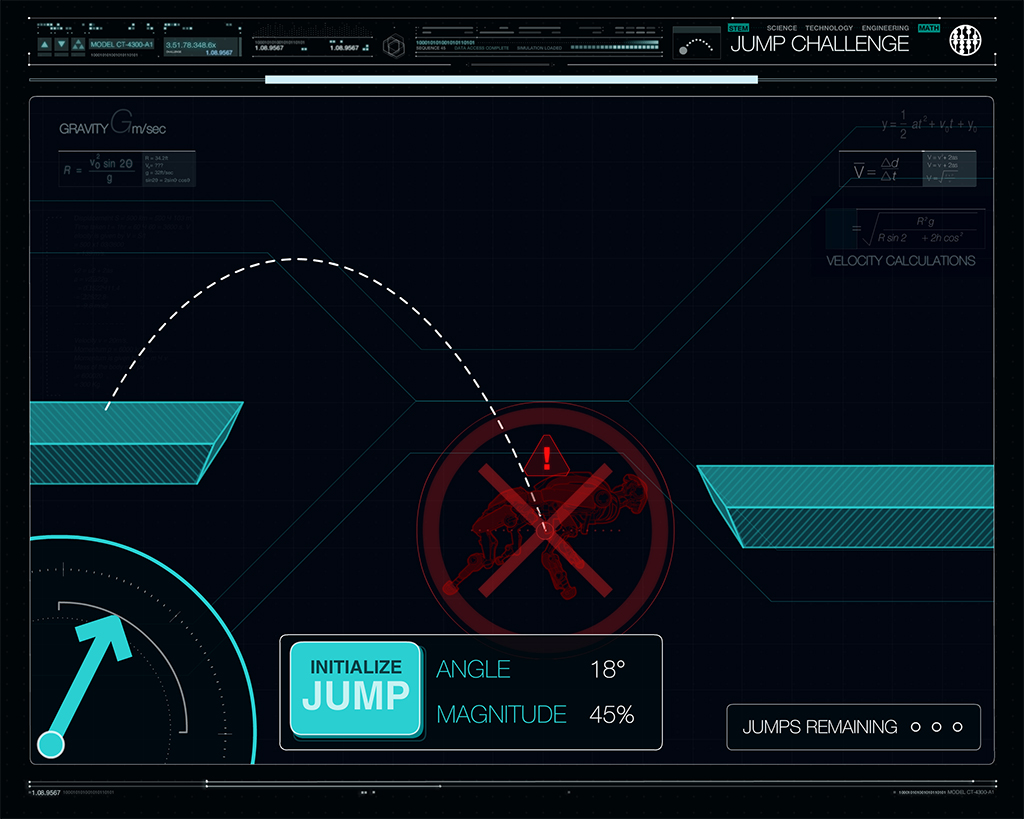This screenshot has height=819, width=1024.
Task: Click the average velocity formula box
Action: [907, 169]
